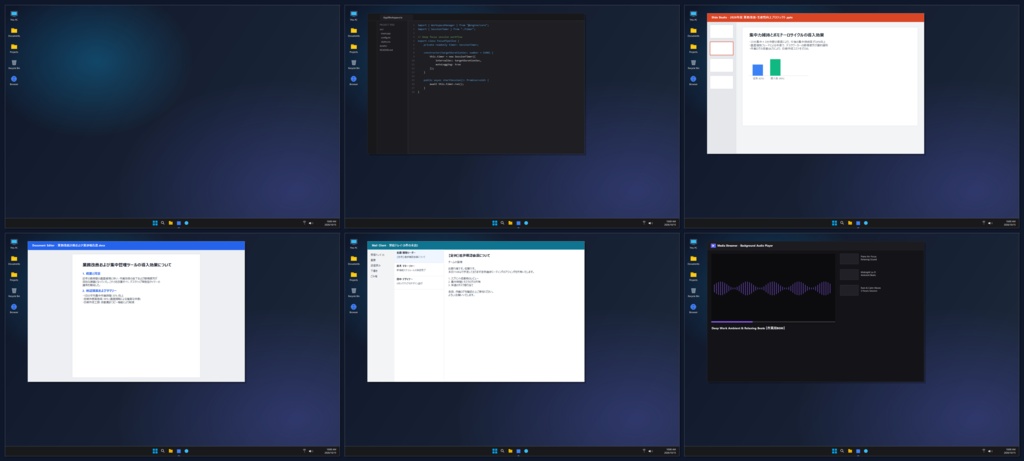Click the email subject heading in Mail Client reading pane
The width and height of the screenshot is (1024, 461).
click(469, 255)
